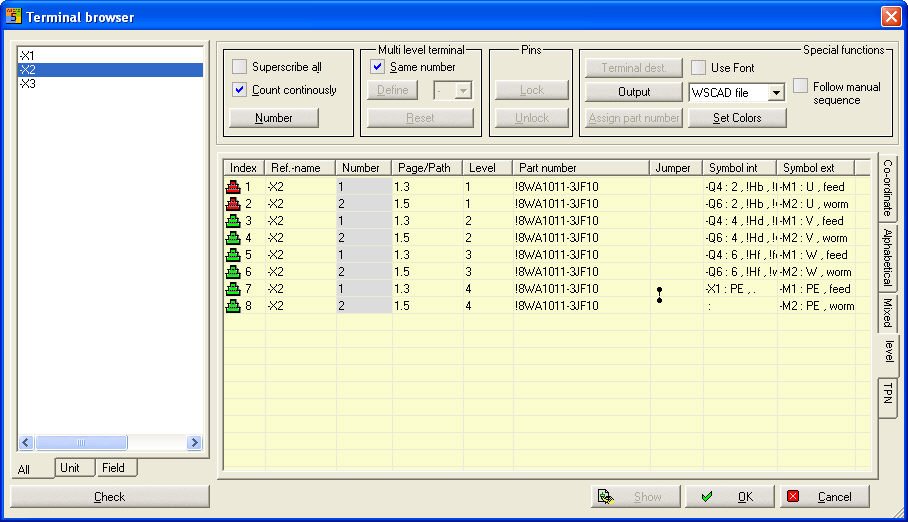Close the Terminal browser window

point(891,16)
